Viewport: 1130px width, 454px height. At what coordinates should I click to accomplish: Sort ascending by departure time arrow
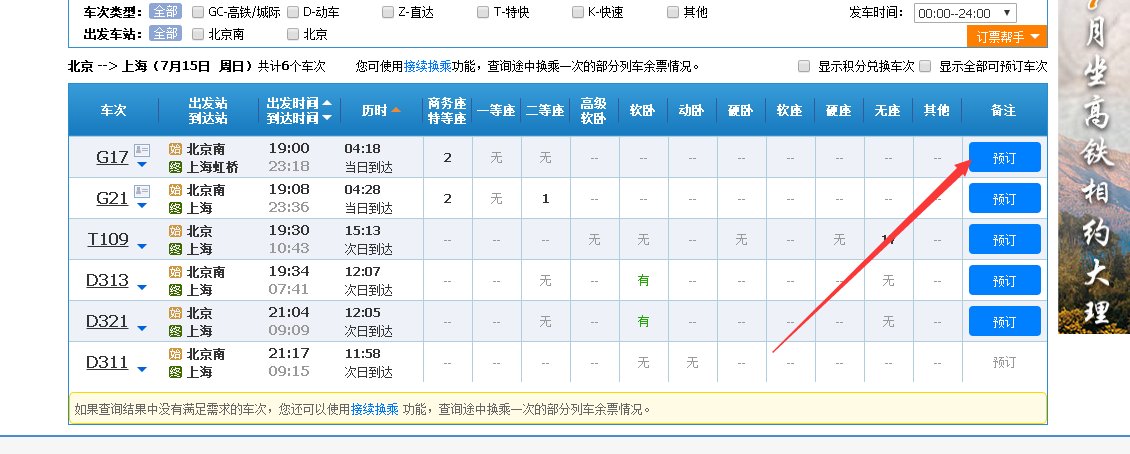[327, 102]
